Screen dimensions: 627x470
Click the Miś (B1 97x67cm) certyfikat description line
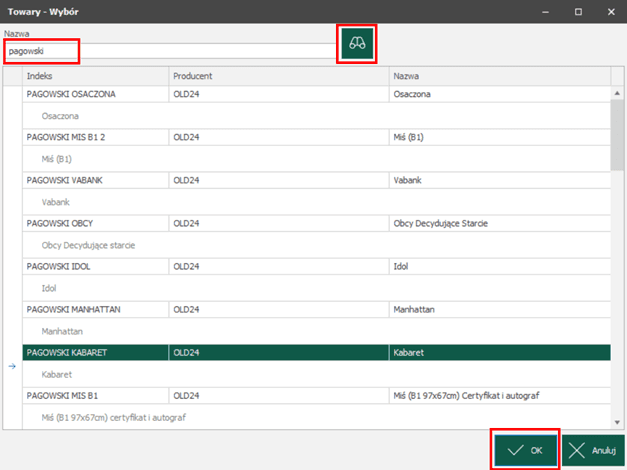316,417
